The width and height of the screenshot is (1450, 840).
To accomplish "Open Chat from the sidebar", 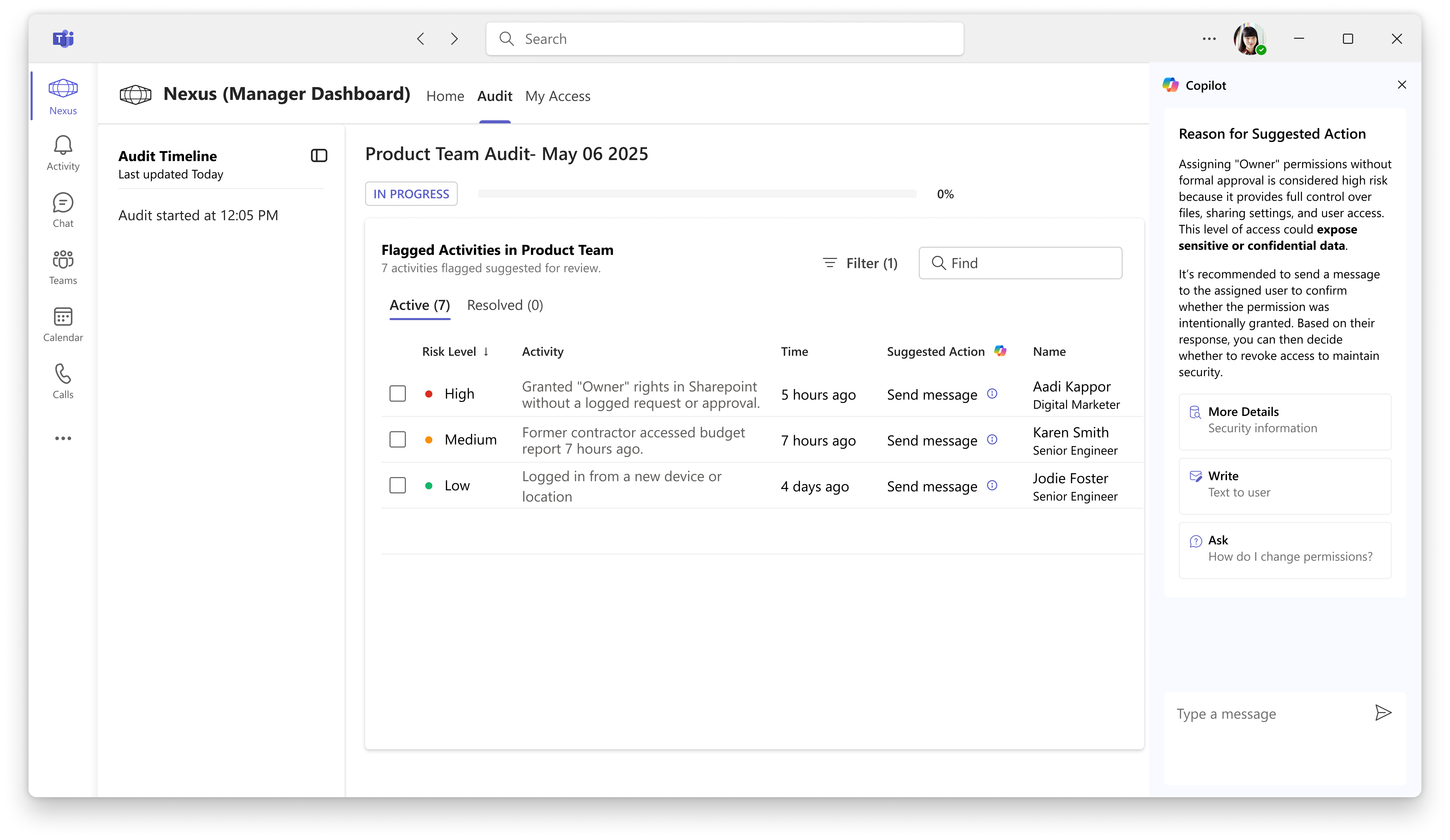I will pos(63,210).
